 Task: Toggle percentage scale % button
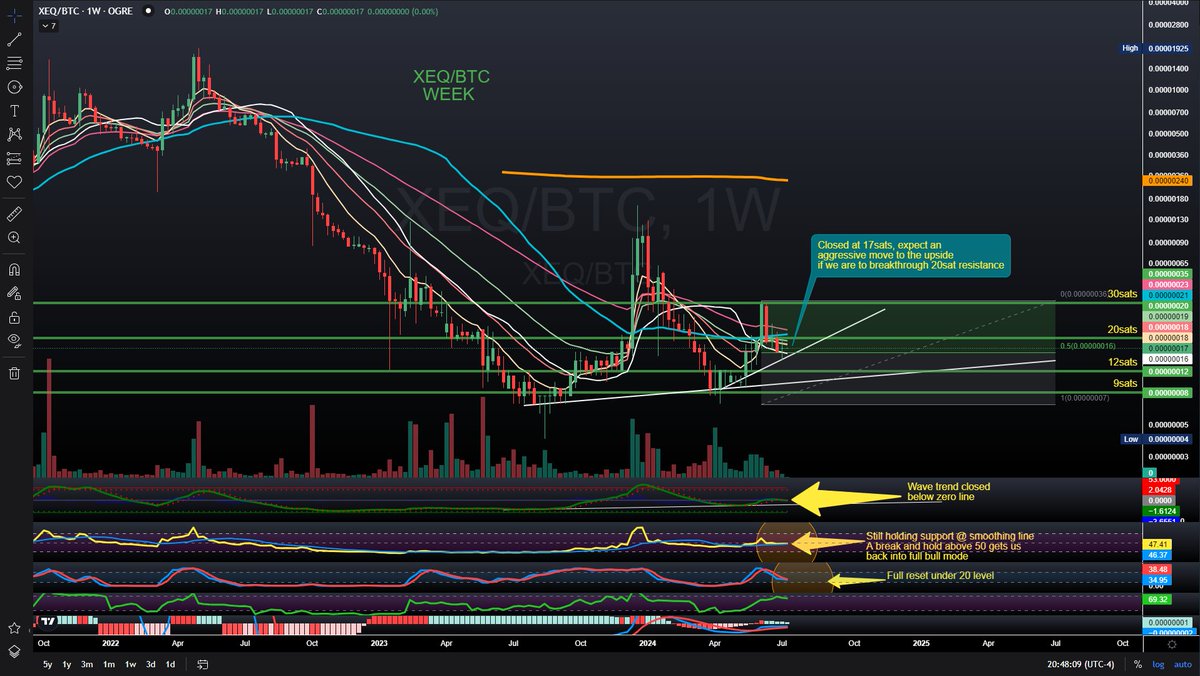coord(1137,665)
